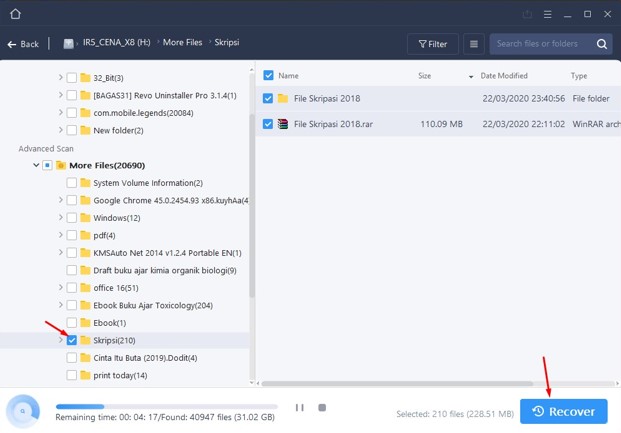Select Cinta Itu Buta (2019).Dodit(4) folder
Screen dimensions: 621x433
coord(145,358)
